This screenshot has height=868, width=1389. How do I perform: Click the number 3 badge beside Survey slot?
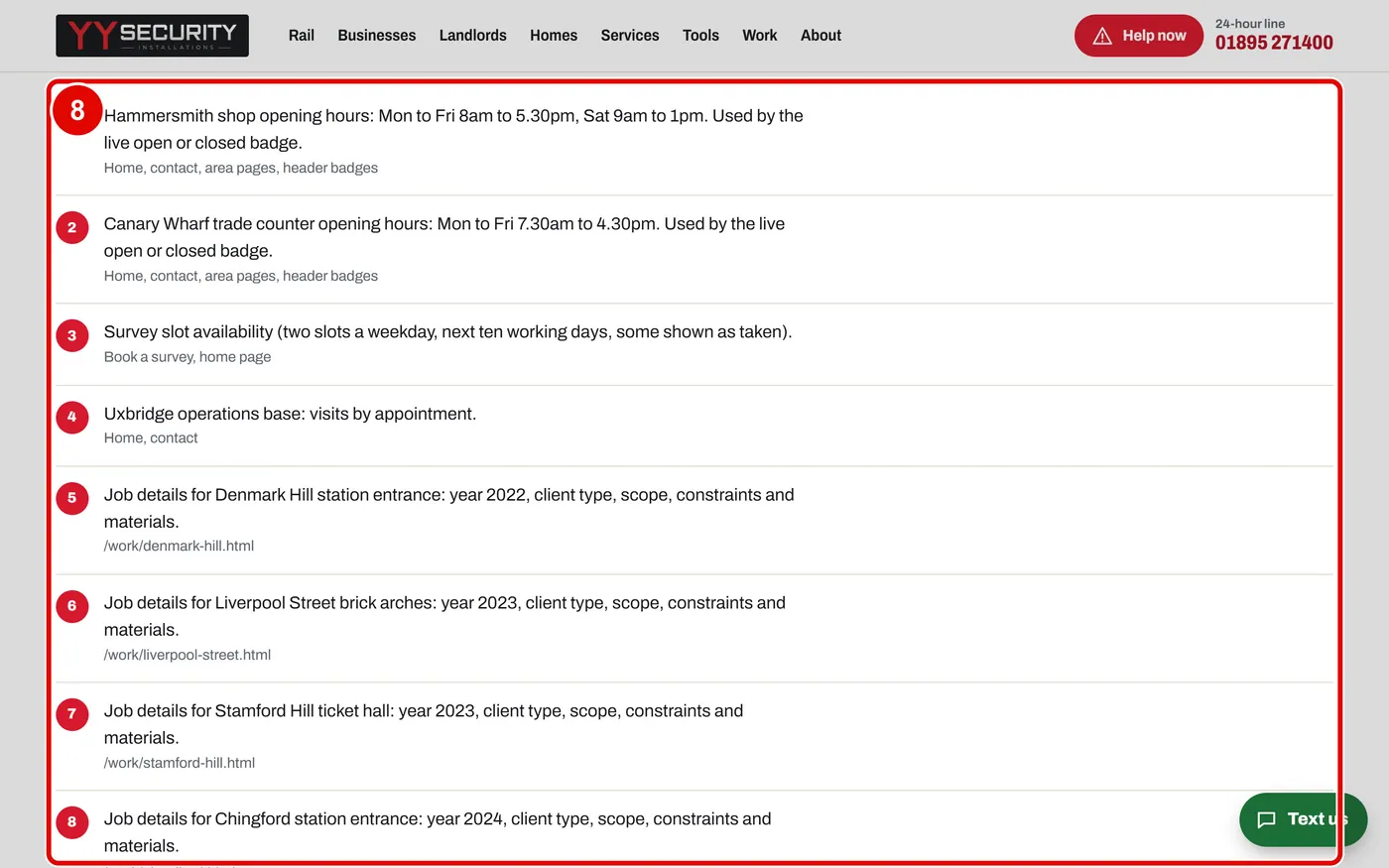tap(71, 335)
